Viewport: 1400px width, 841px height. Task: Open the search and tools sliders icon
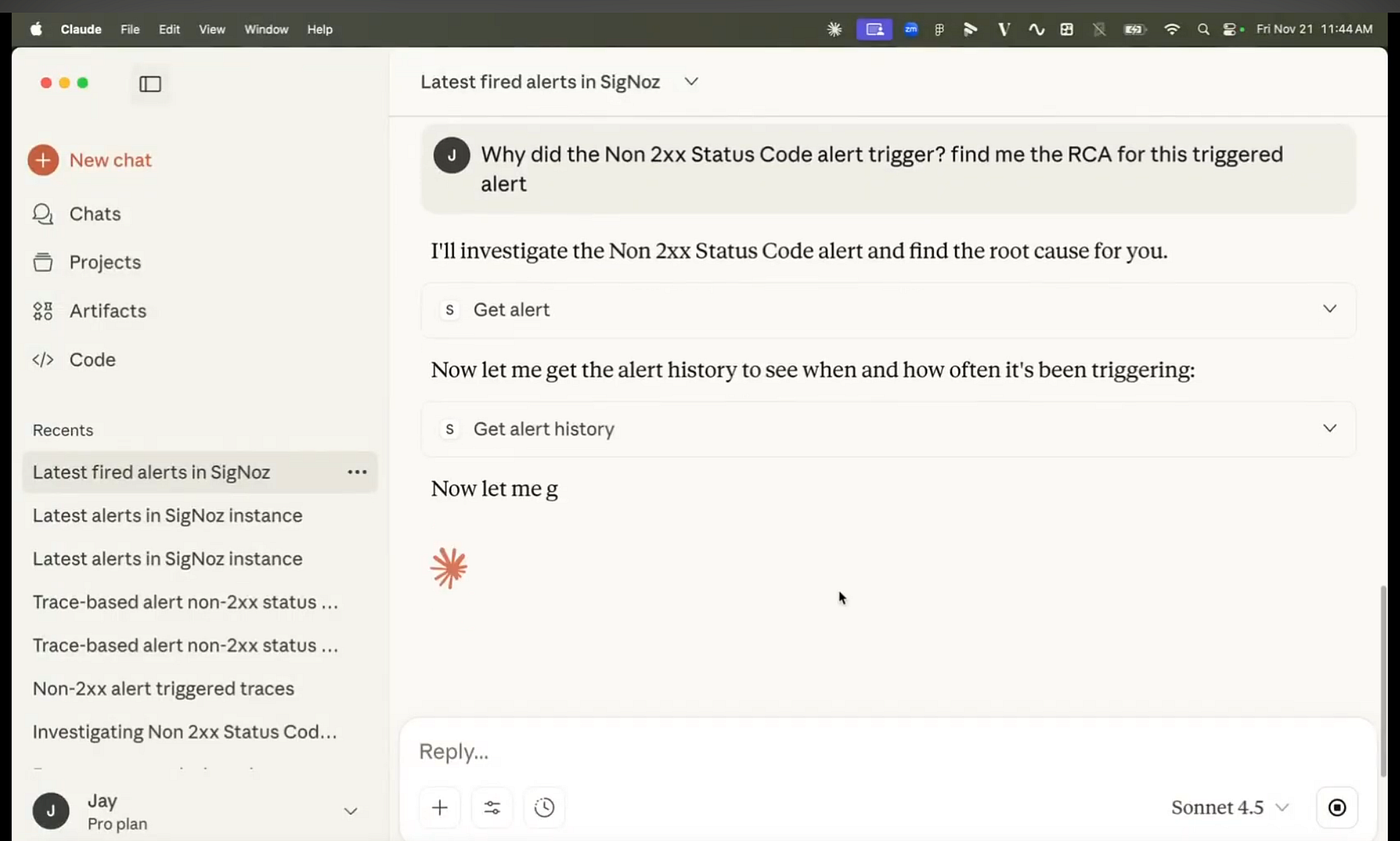tap(492, 807)
